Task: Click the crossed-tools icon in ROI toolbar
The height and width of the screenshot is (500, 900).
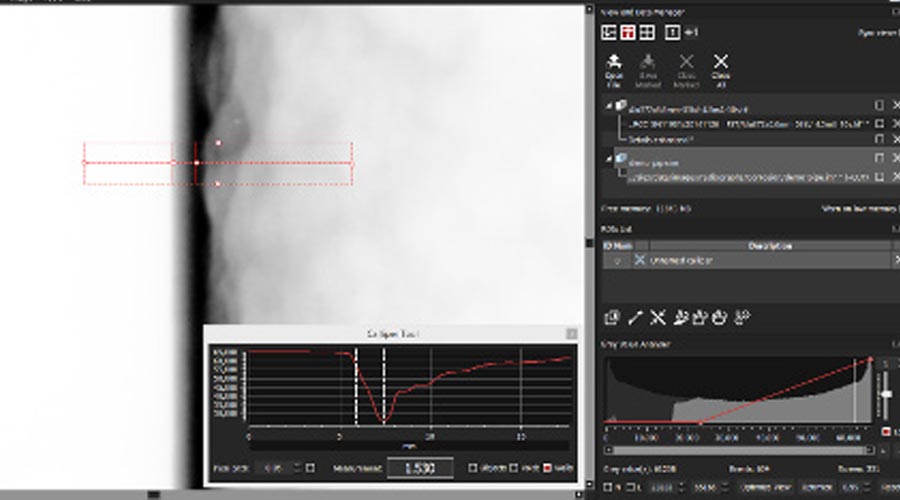Action: coord(657,317)
